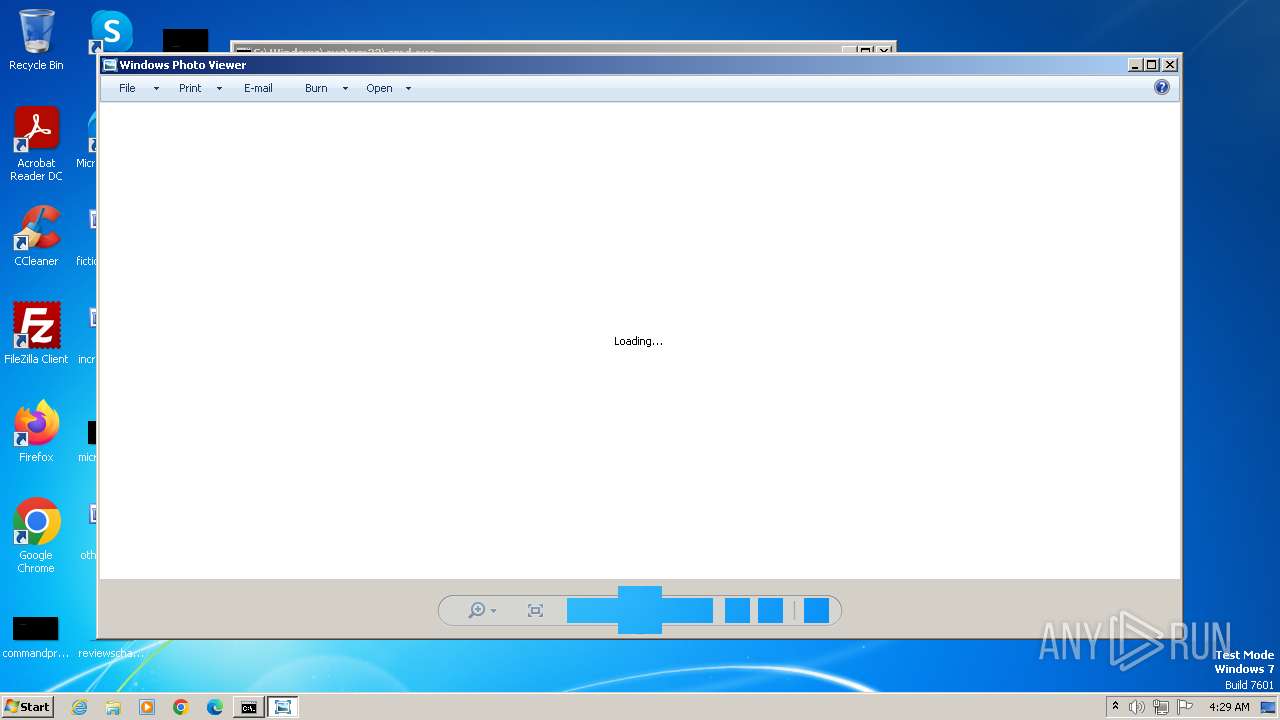
Task: Click the 'Loading...' text in the viewer
Action: coord(638,341)
